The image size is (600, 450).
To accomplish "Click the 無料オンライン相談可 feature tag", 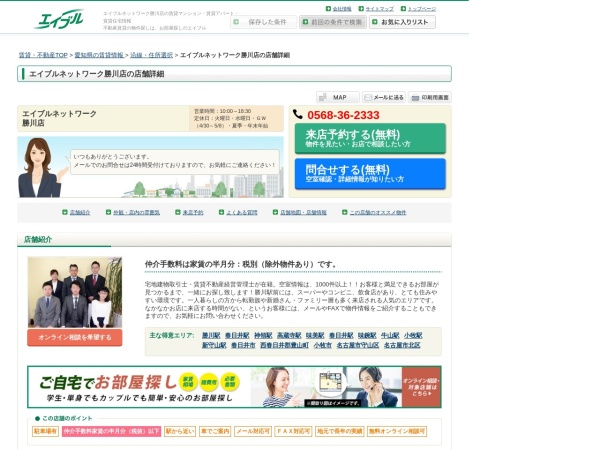I will click(x=397, y=431).
